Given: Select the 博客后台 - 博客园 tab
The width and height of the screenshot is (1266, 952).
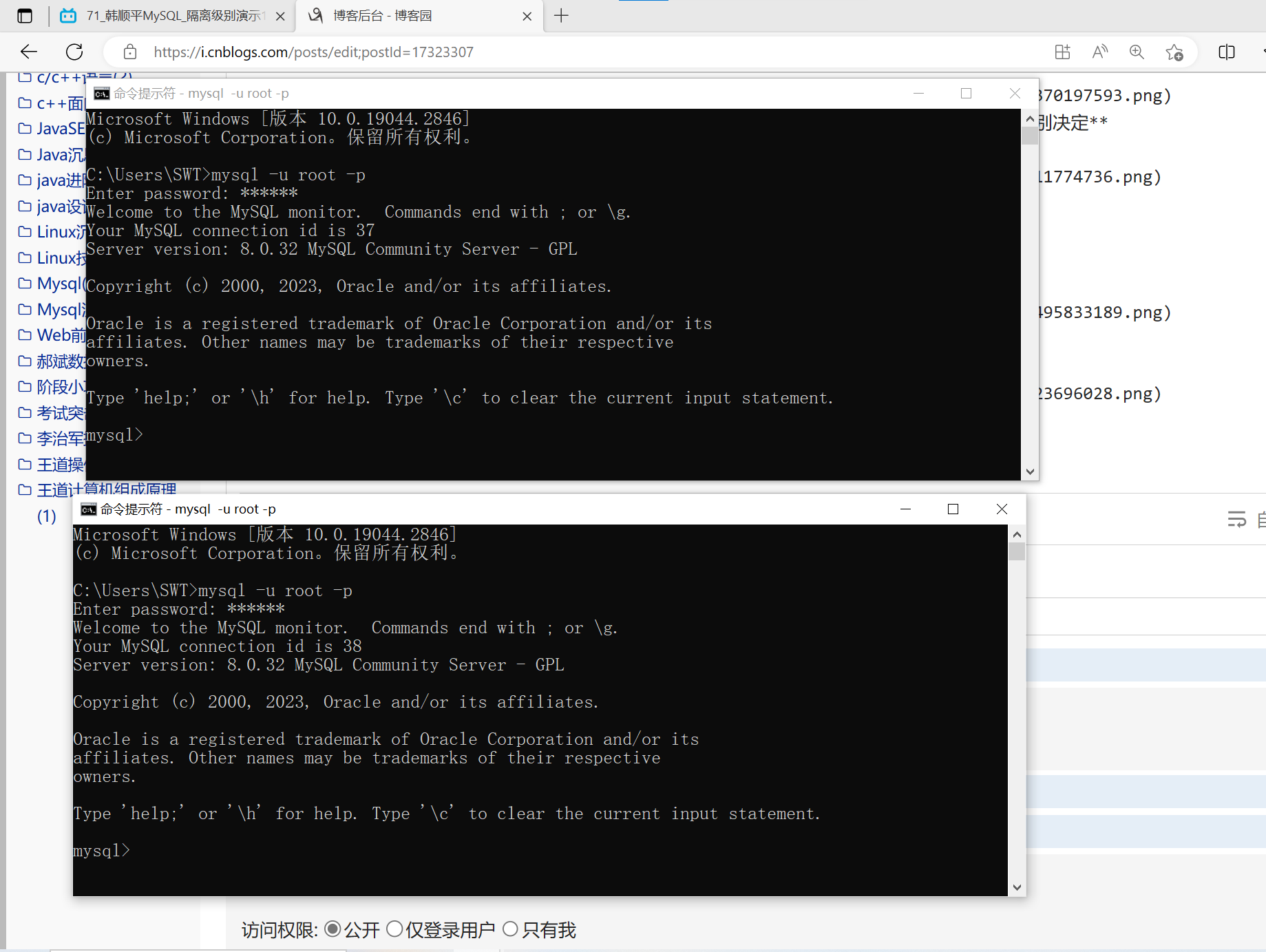Looking at the screenshot, I should point(419,16).
